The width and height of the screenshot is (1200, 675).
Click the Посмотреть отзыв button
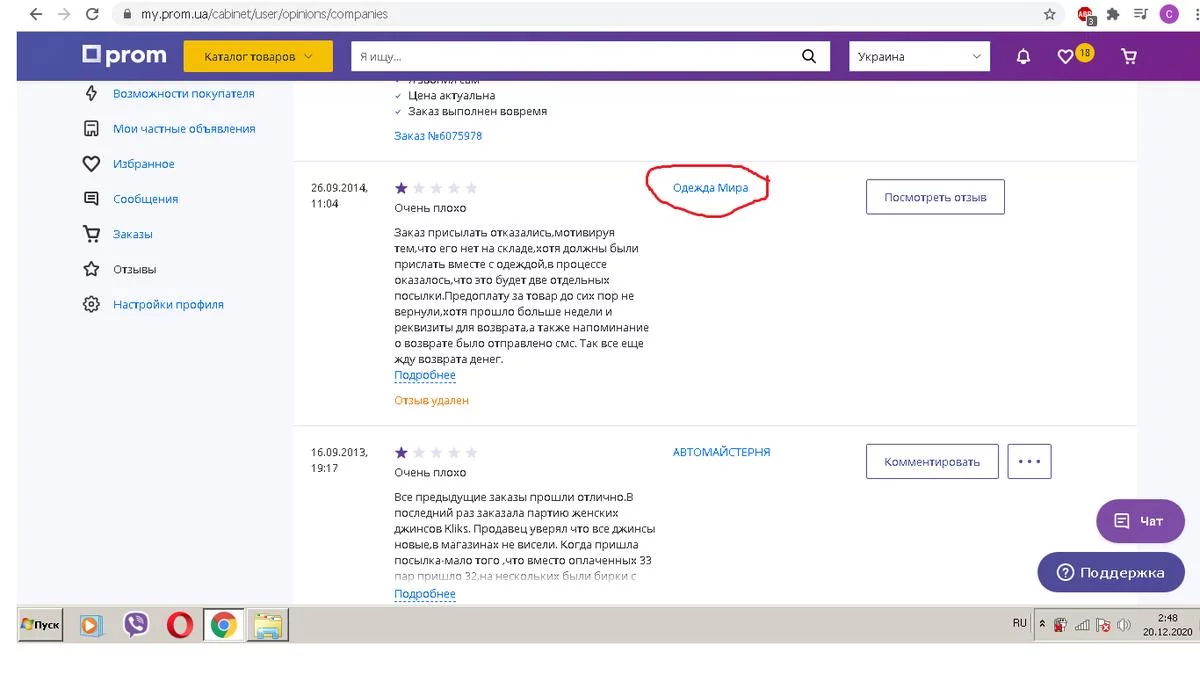[x=935, y=197]
